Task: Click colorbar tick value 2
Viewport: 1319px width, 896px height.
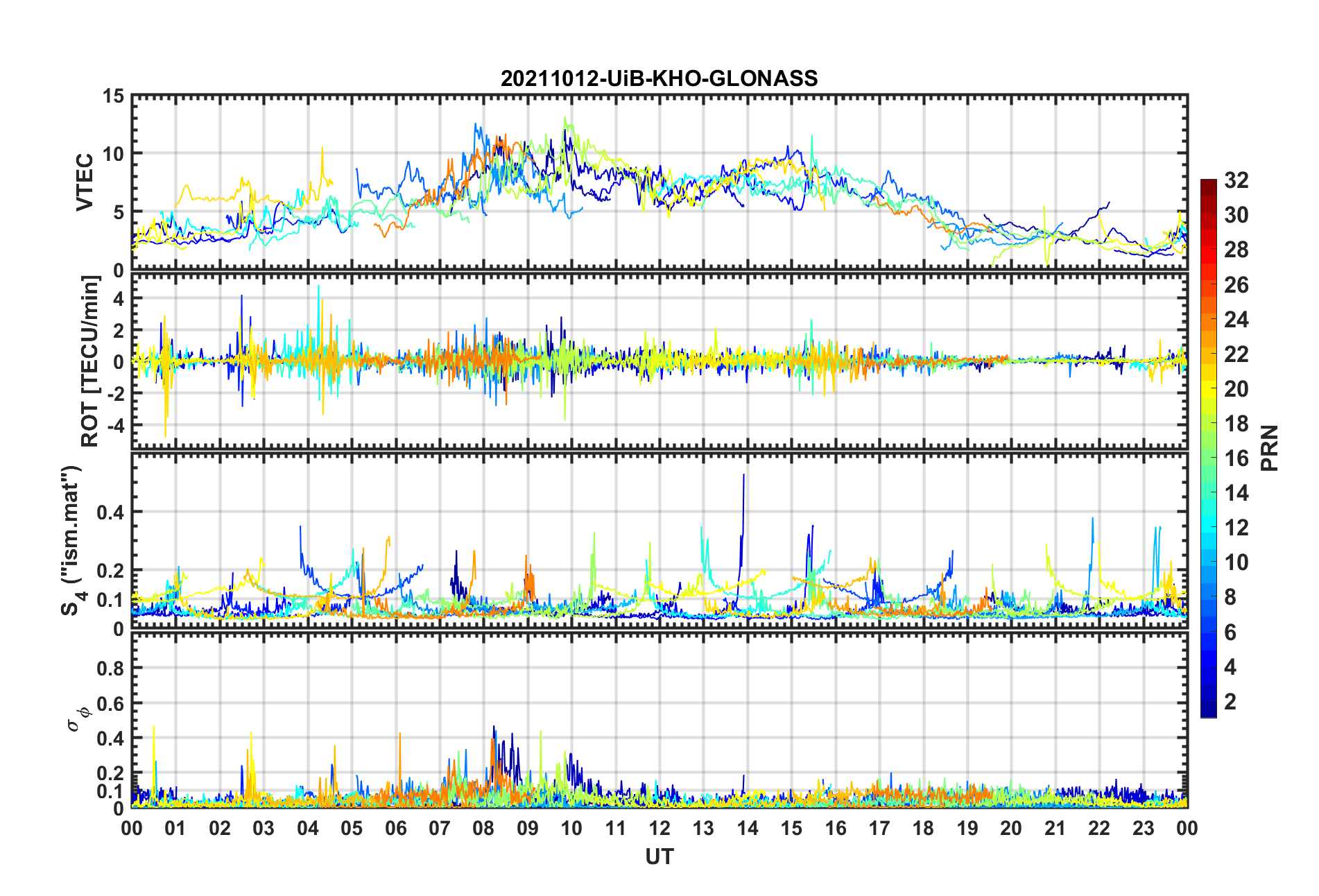Action: point(1230,702)
